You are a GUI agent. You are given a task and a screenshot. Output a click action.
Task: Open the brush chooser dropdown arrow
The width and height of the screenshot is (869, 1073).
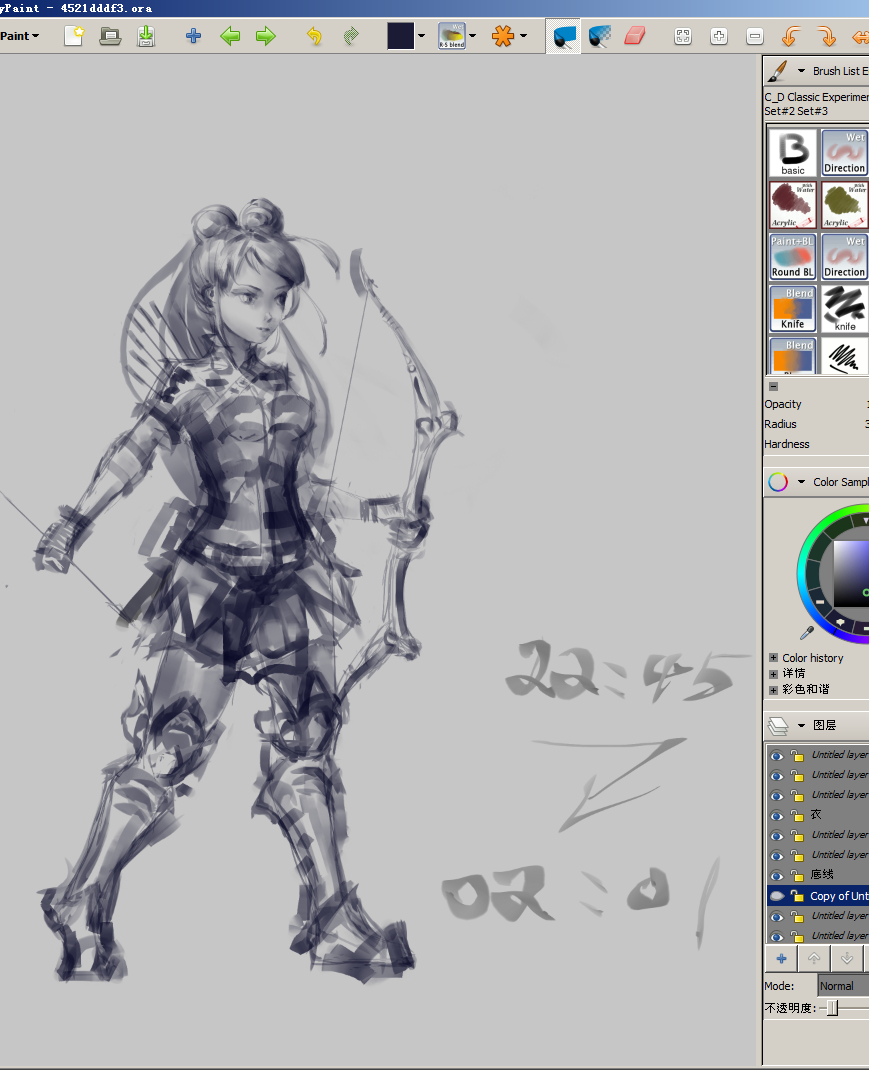point(472,36)
